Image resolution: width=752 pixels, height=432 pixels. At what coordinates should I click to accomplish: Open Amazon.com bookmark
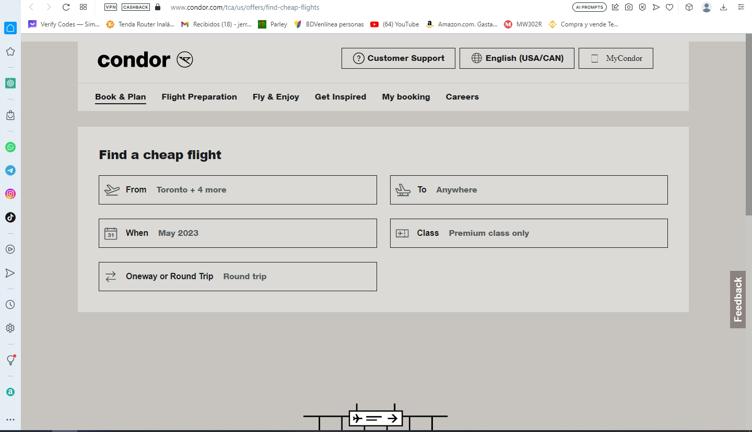pos(461,24)
